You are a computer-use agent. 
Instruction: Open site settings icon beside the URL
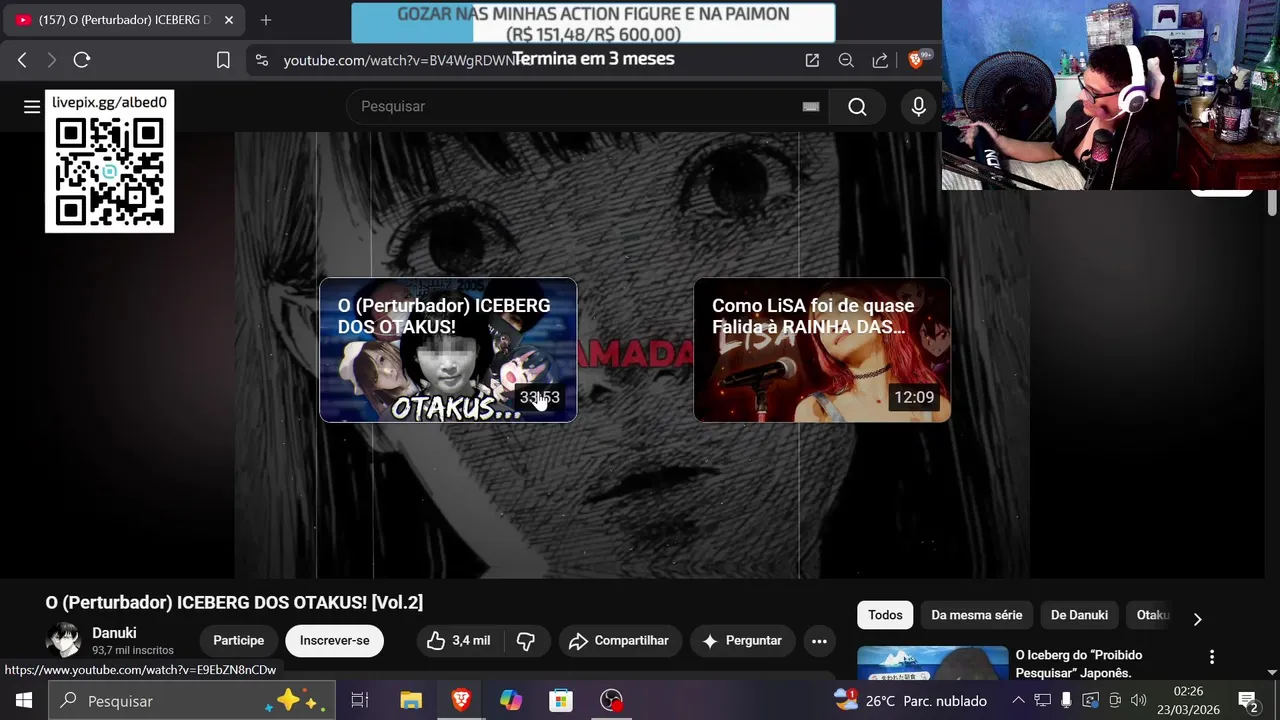(x=262, y=60)
